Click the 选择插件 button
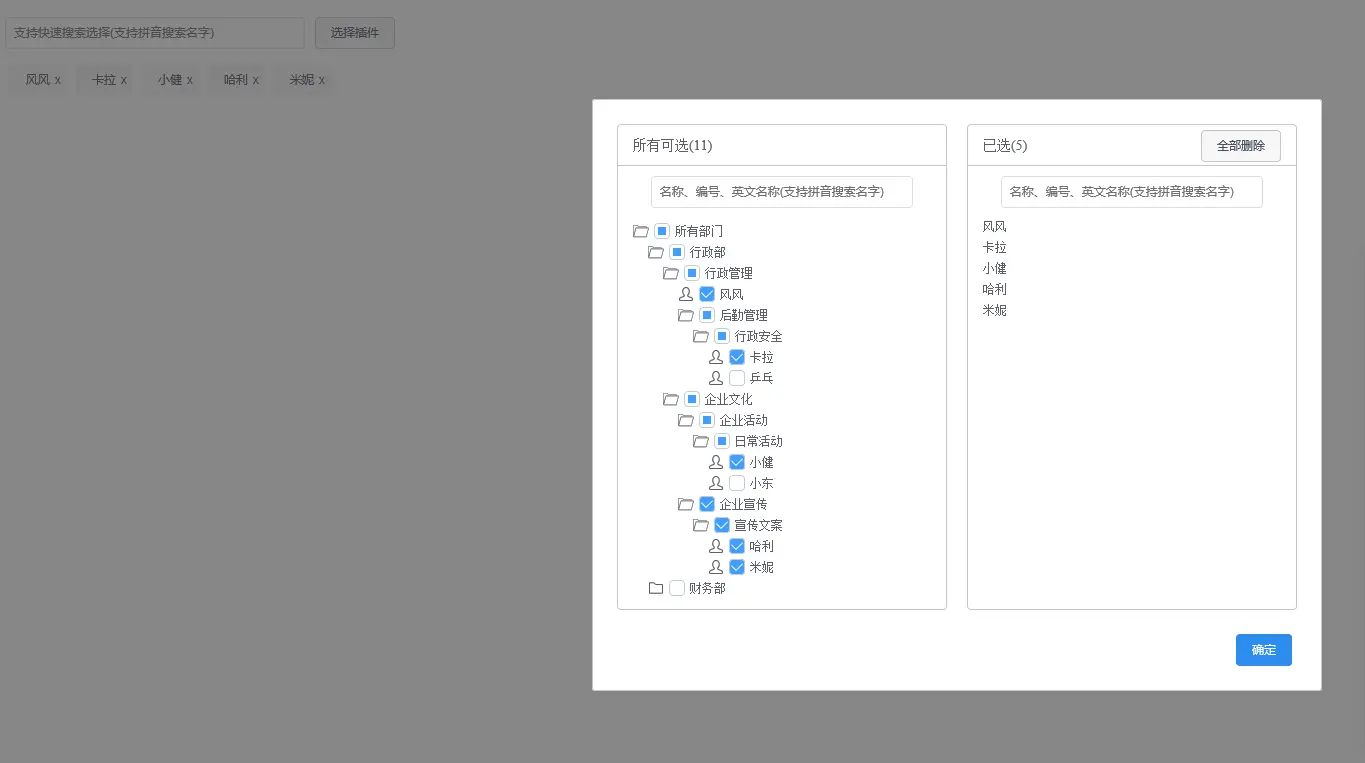Screen dimensions: 1365x763 [x=355, y=33]
